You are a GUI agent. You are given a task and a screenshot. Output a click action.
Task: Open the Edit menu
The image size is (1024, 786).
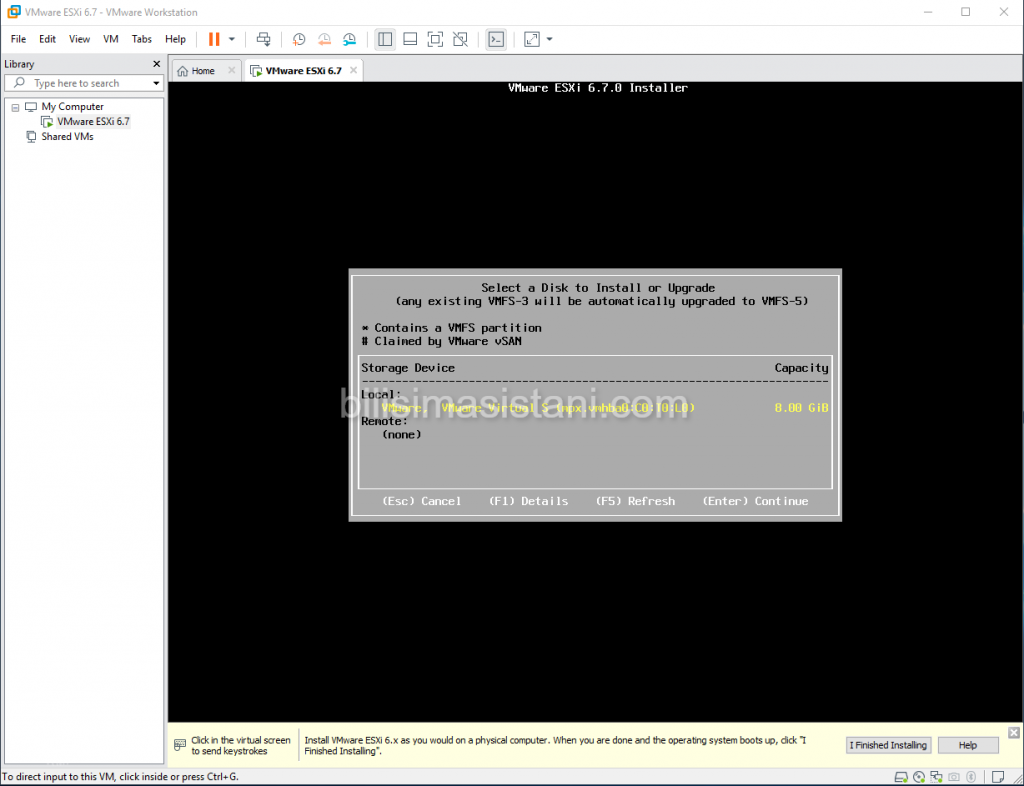point(47,39)
